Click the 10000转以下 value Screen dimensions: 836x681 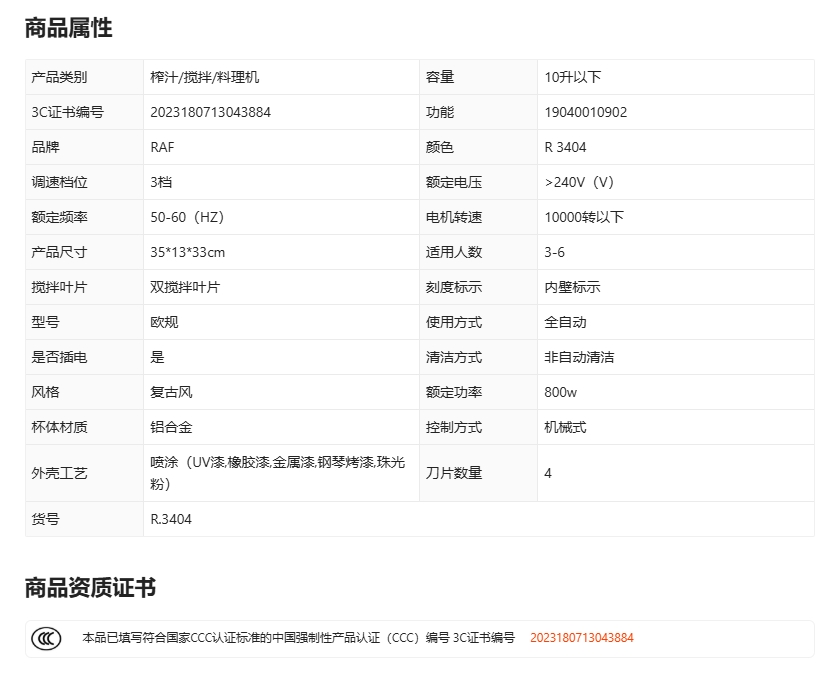(584, 218)
